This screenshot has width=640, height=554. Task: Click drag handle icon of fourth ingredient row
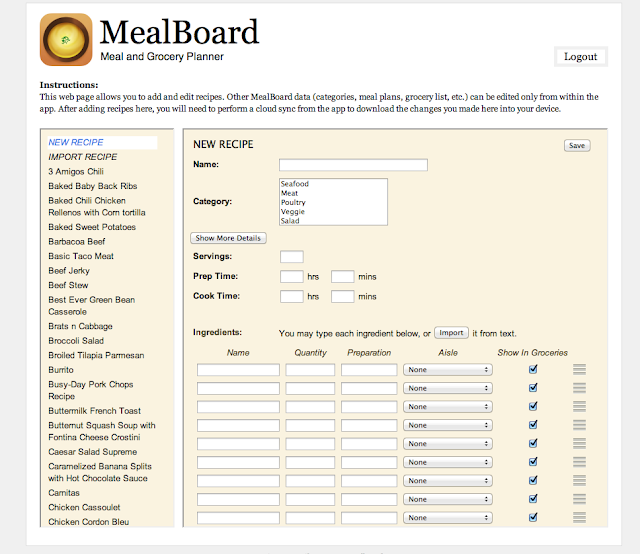579,425
